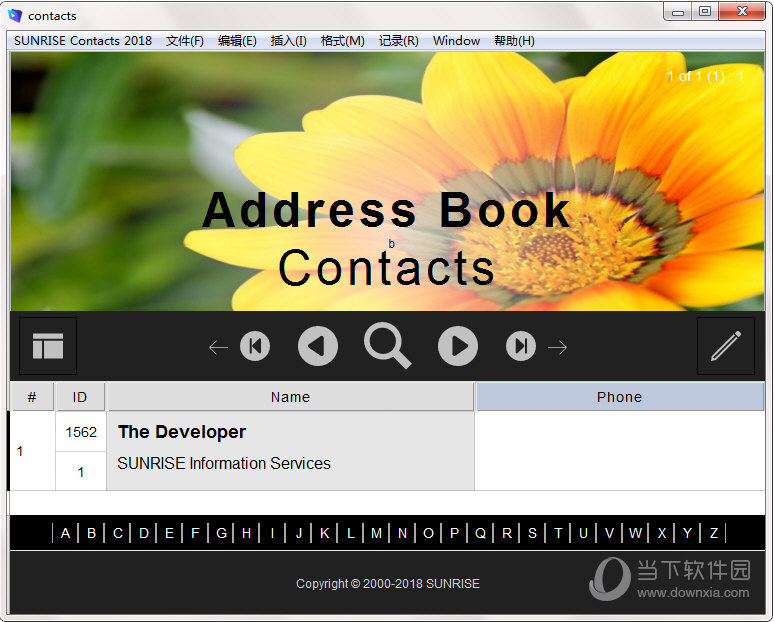
Task: Filter contacts by letter F
Action: [195, 533]
